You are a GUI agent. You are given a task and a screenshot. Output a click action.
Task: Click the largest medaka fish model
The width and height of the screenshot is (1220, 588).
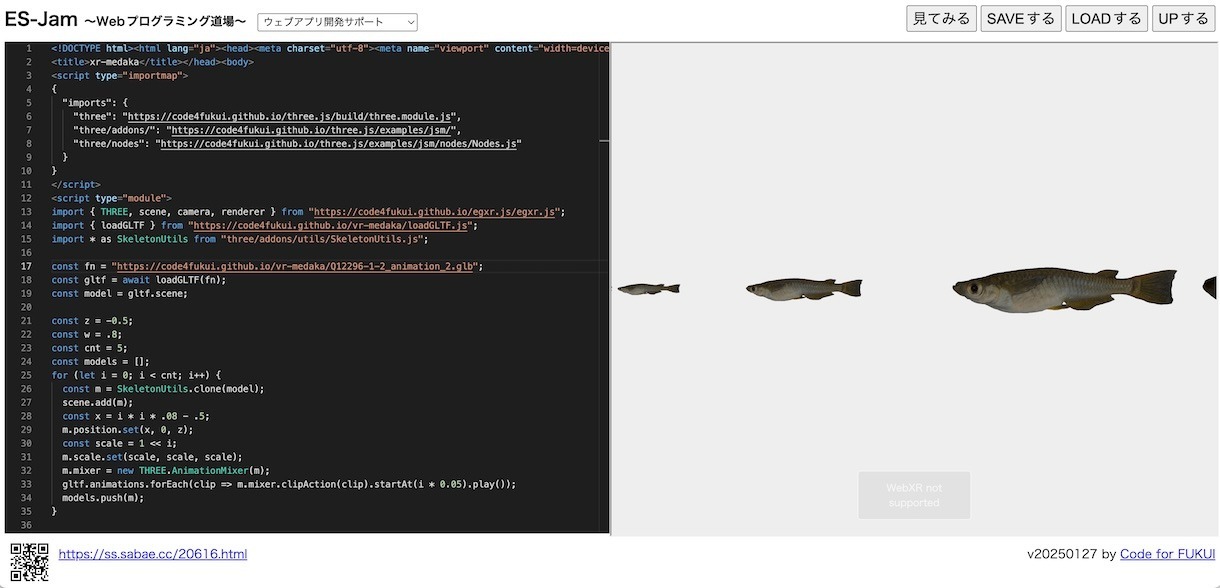tap(1065, 289)
